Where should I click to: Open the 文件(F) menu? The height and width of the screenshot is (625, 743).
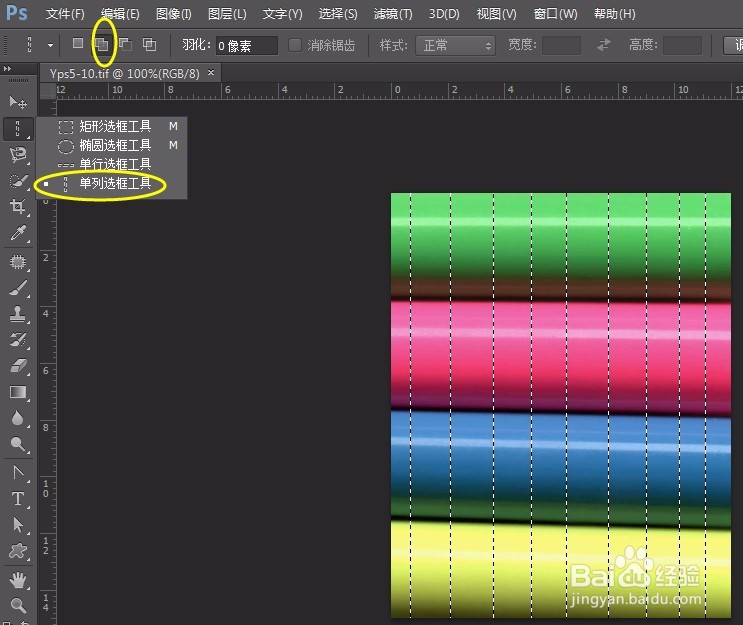click(x=65, y=14)
